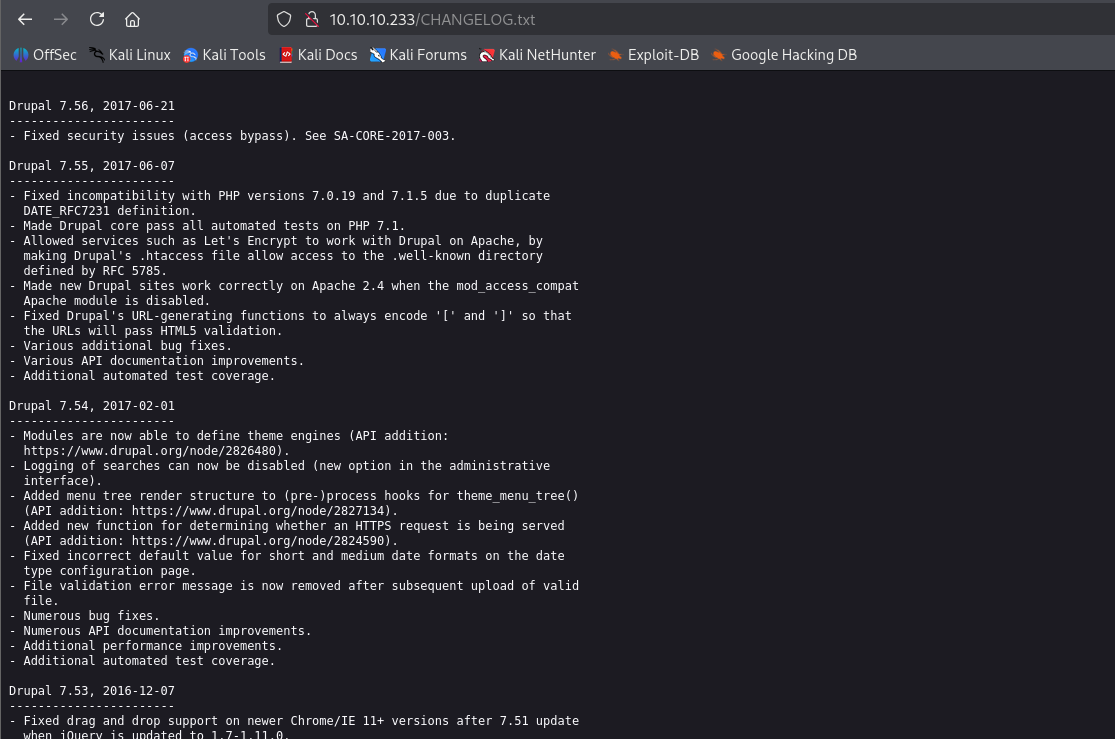Click line 'Fixed drag and drop support on newer Chrome/IE'
This screenshot has width=1115, height=739.
pos(294,721)
